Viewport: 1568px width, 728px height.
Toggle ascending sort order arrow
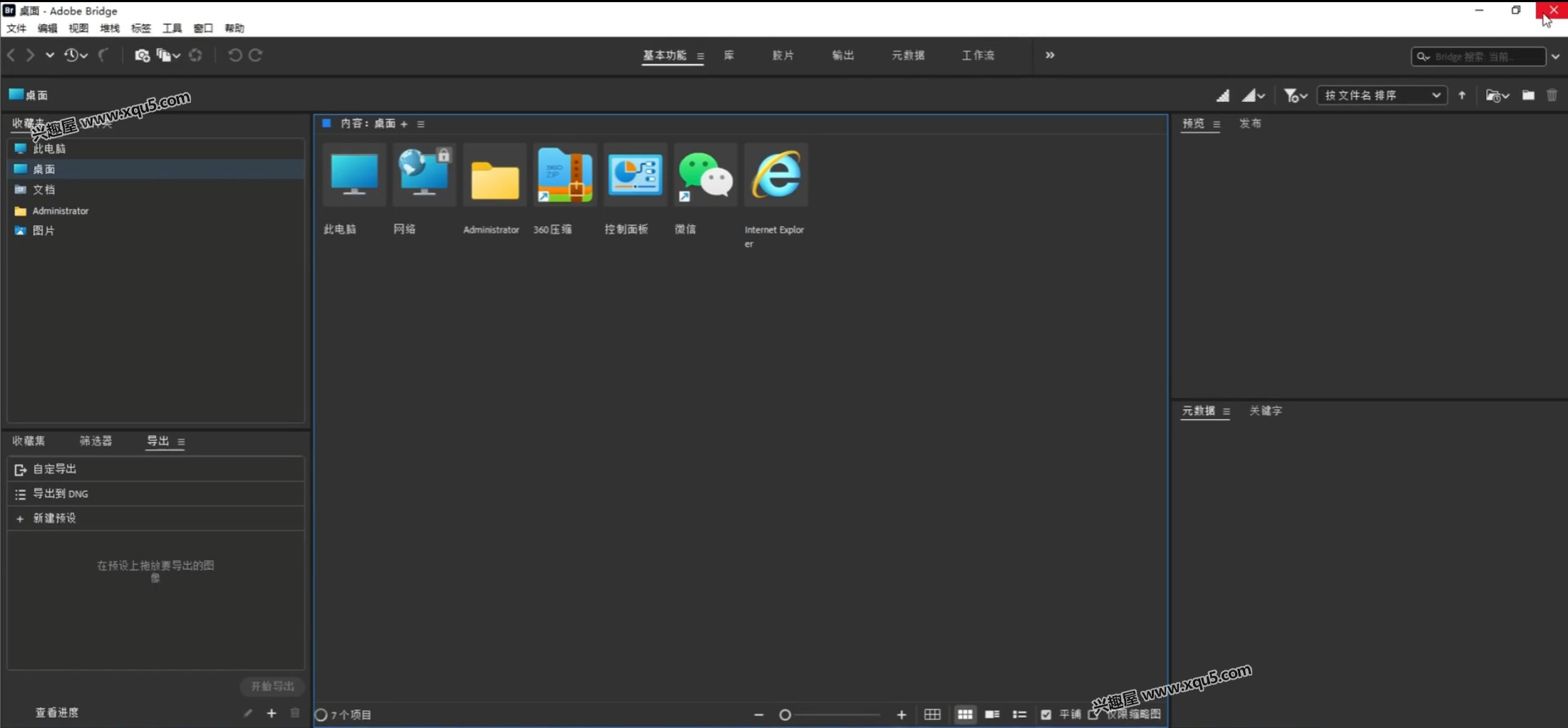point(1462,95)
